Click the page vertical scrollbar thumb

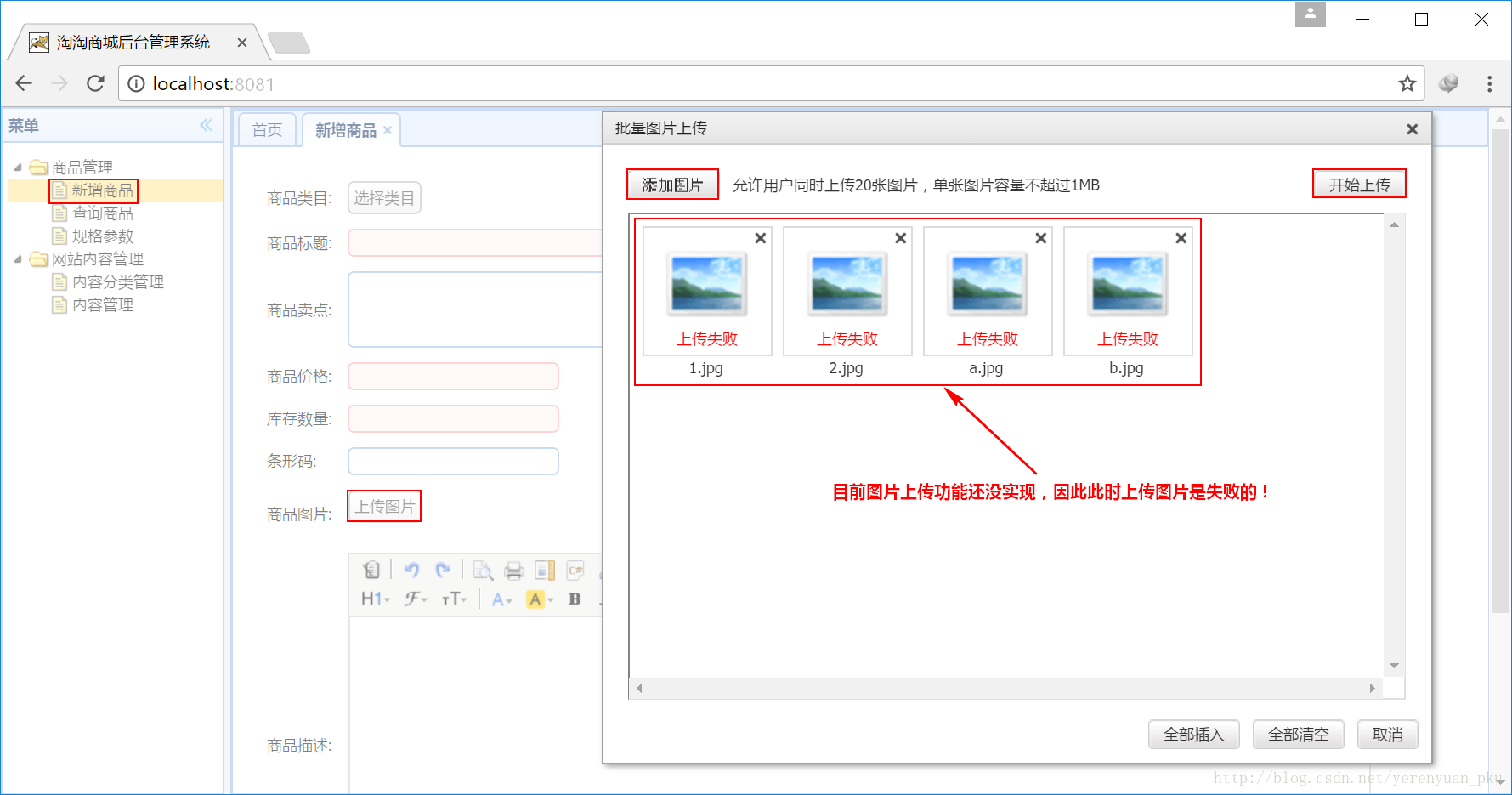tap(1500, 370)
